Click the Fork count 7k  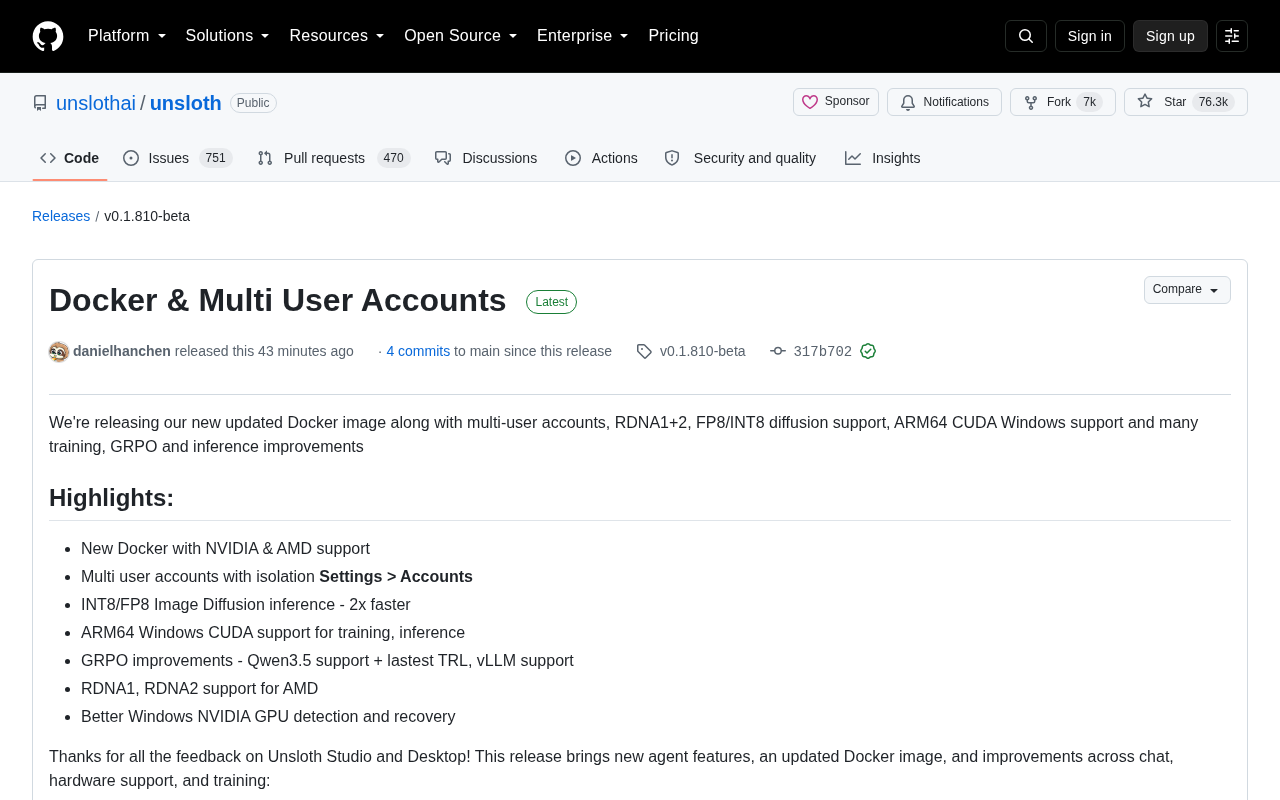1090,102
